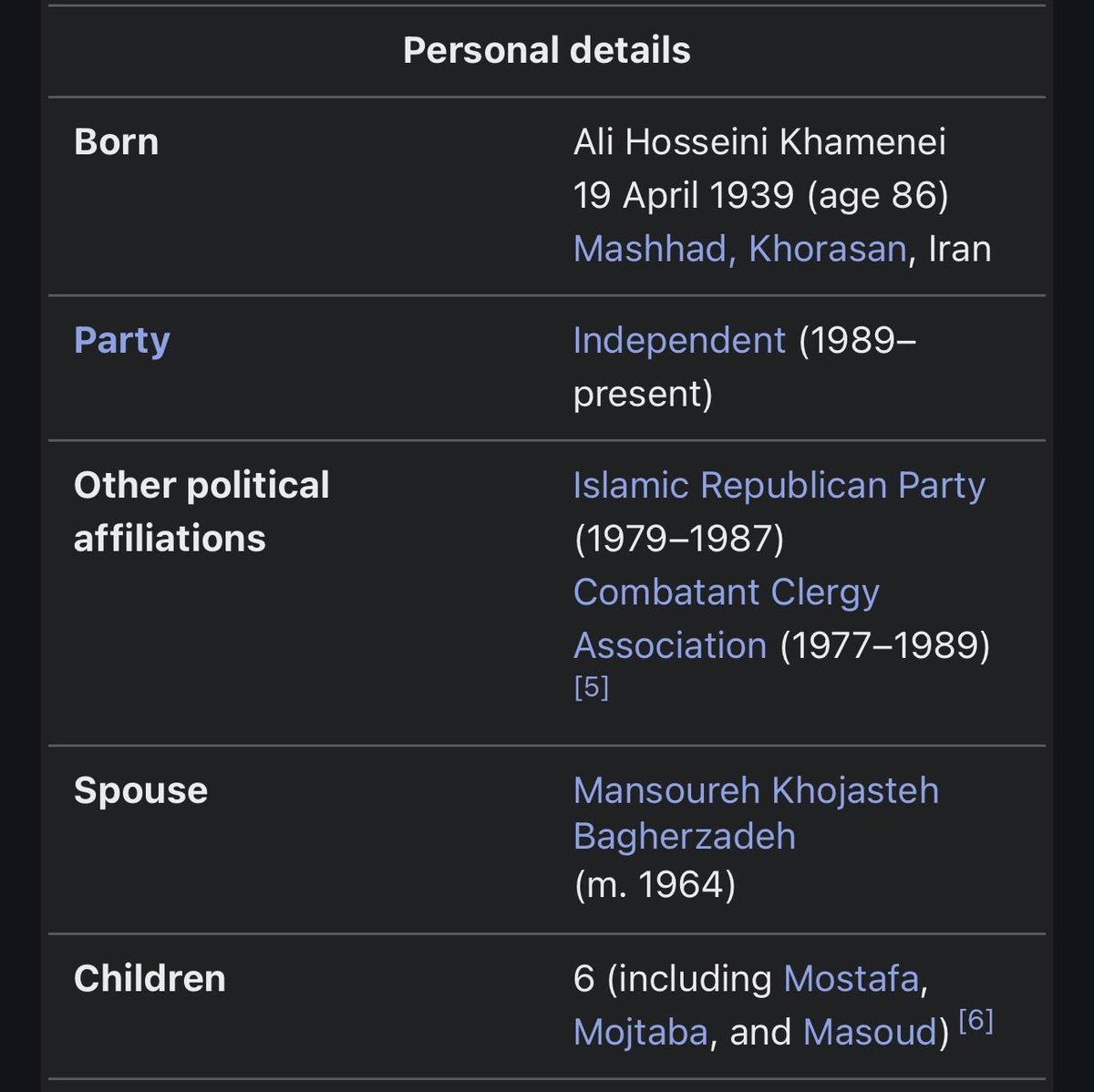Viewport: 1094px width, 1092px height.
Task: Jump to citation footnote [6]
Action: click(x=975, y=1021)
